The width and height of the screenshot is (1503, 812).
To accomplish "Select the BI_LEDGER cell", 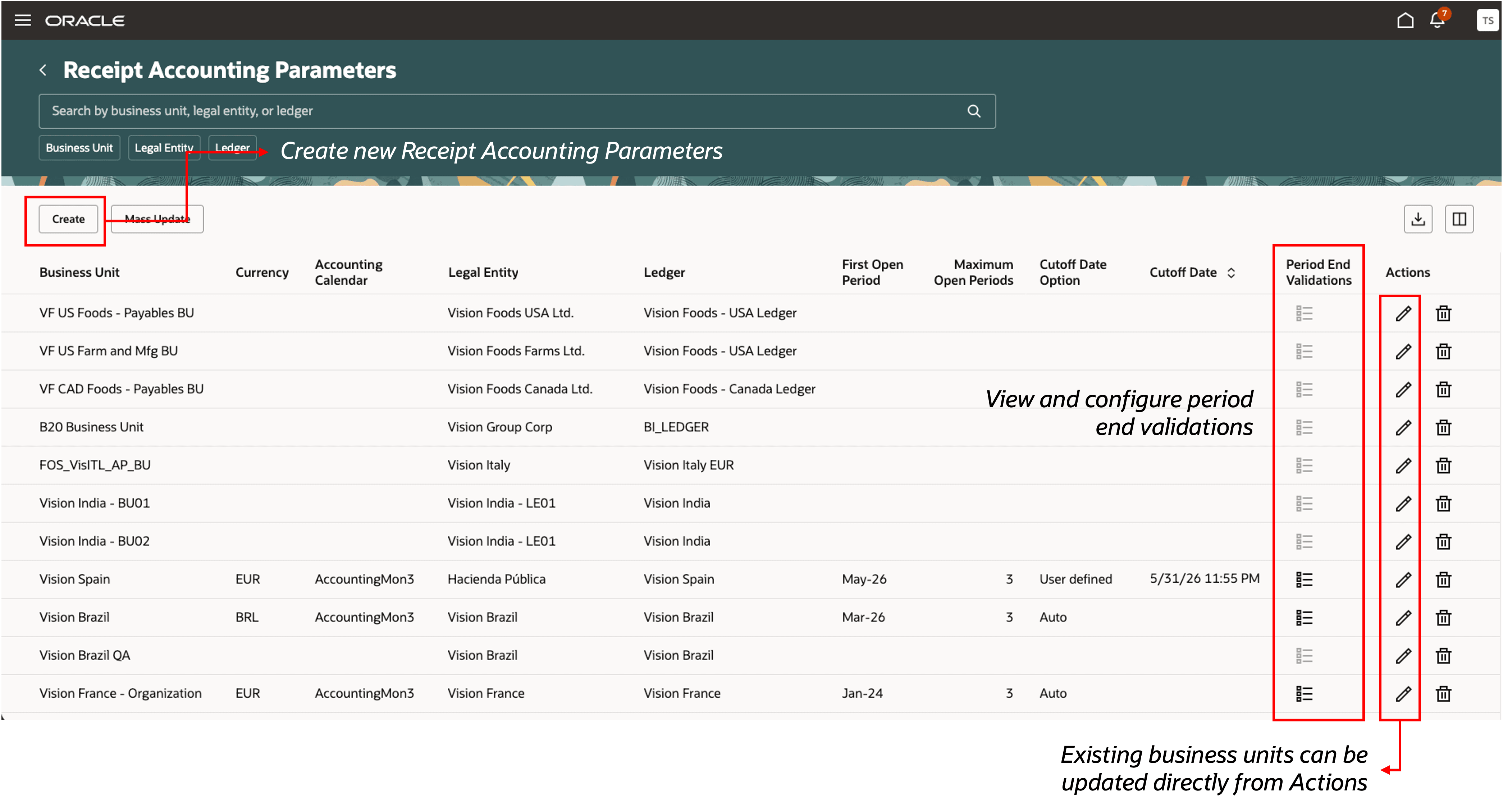I will pos(676,427).
